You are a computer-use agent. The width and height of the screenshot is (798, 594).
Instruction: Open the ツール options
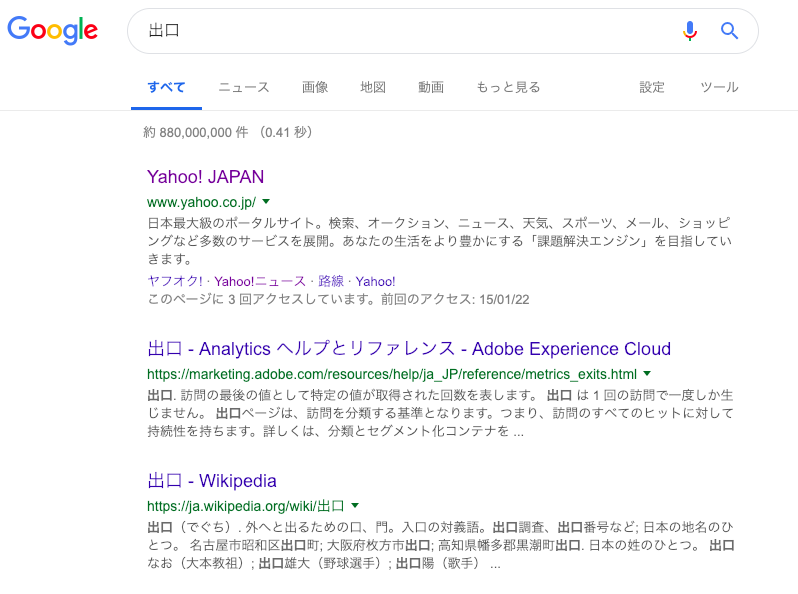point(719,87)
